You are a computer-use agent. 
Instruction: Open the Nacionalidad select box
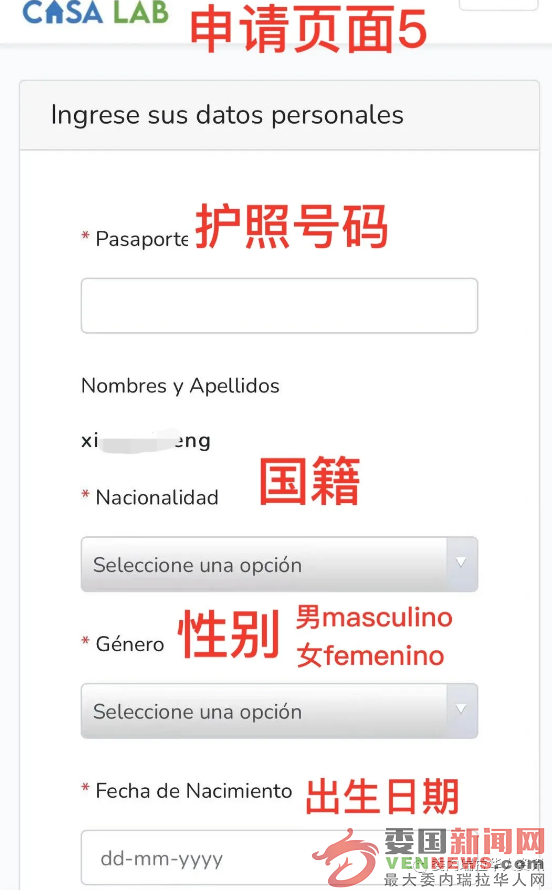279,565
